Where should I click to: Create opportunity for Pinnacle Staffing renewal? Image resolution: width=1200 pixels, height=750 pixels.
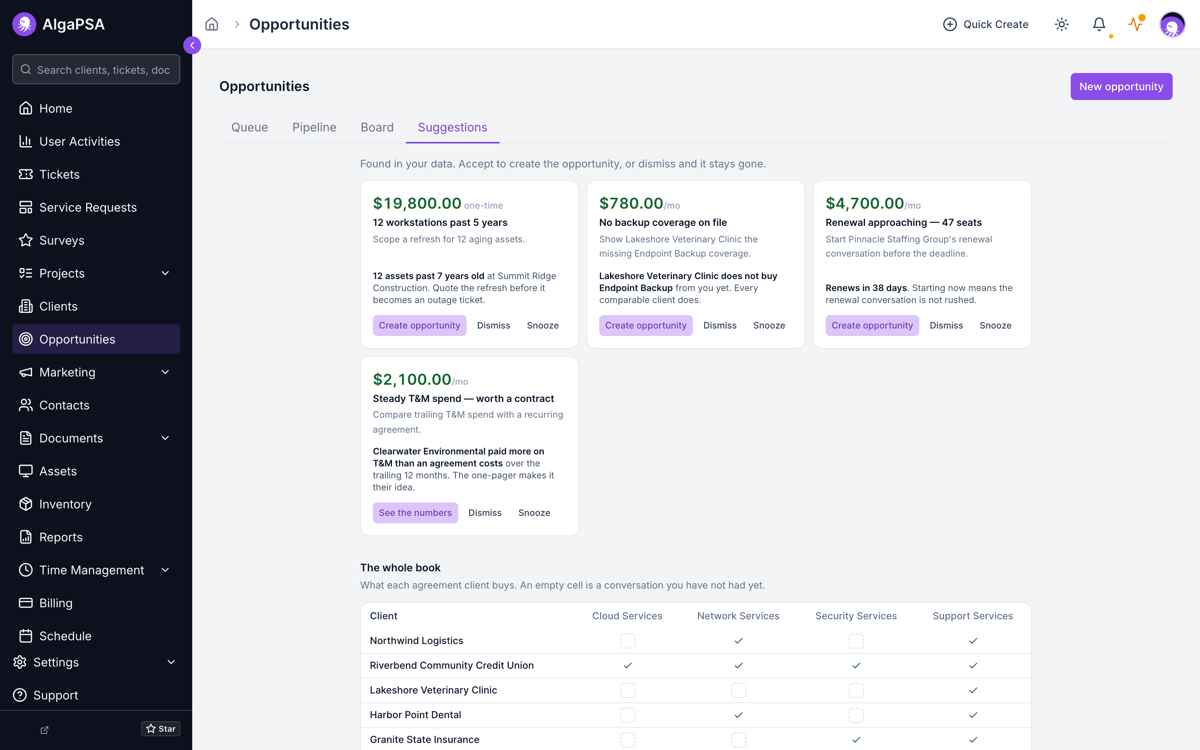(872, 325)
